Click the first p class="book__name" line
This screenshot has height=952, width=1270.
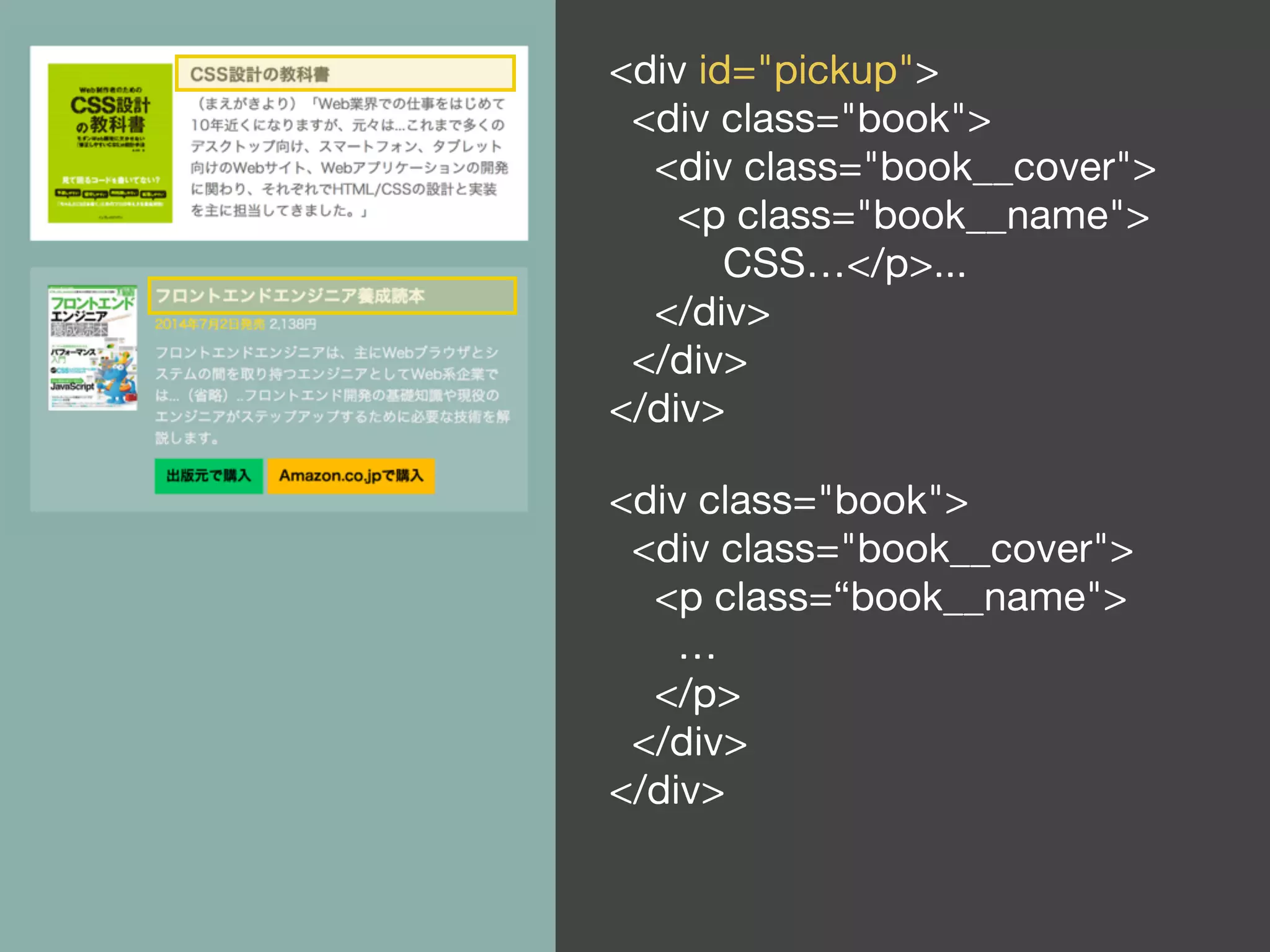click(x=913, y=216)
